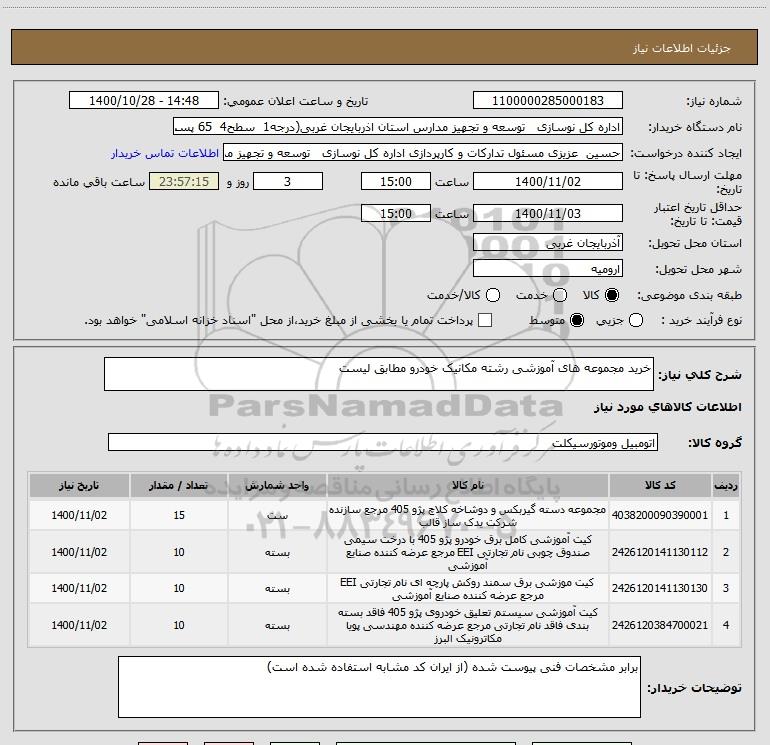Click the quantity 10 cell in row 3

179,588
